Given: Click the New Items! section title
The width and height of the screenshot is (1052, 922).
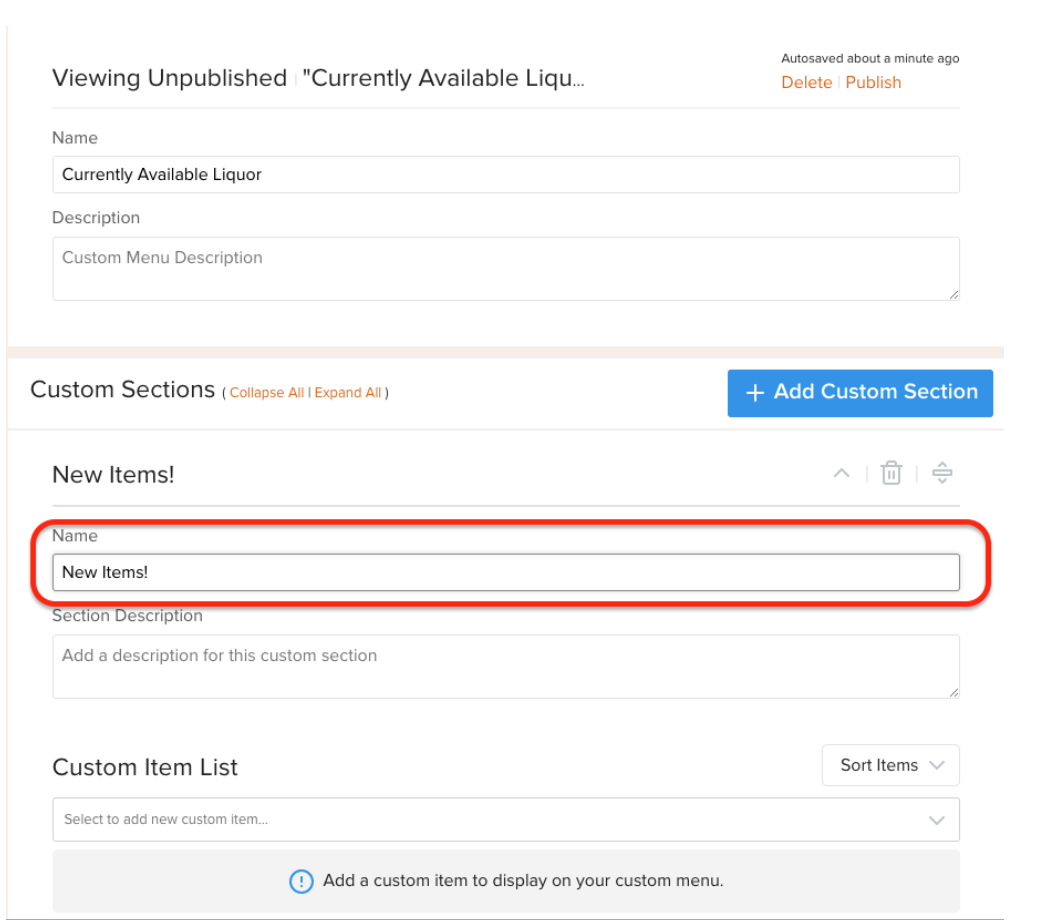Looking at the screenshot, I should pyautogui.click(x=113, y=474).
